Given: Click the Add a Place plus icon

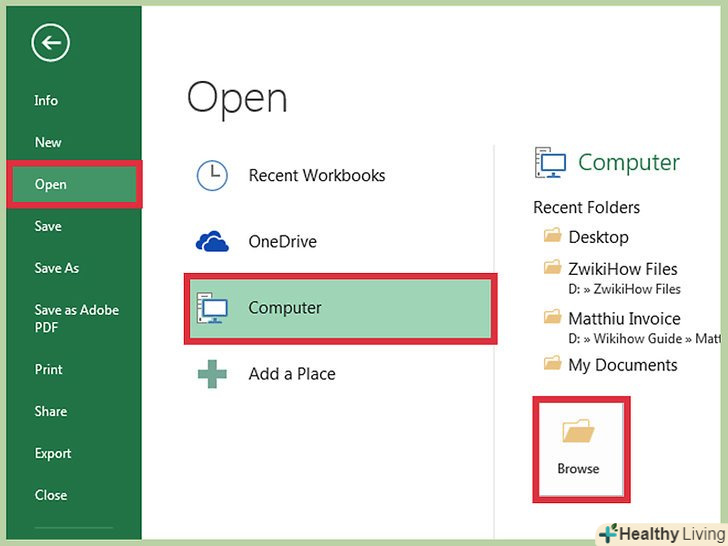Looking at the screenshot, I should pos(212,374).
